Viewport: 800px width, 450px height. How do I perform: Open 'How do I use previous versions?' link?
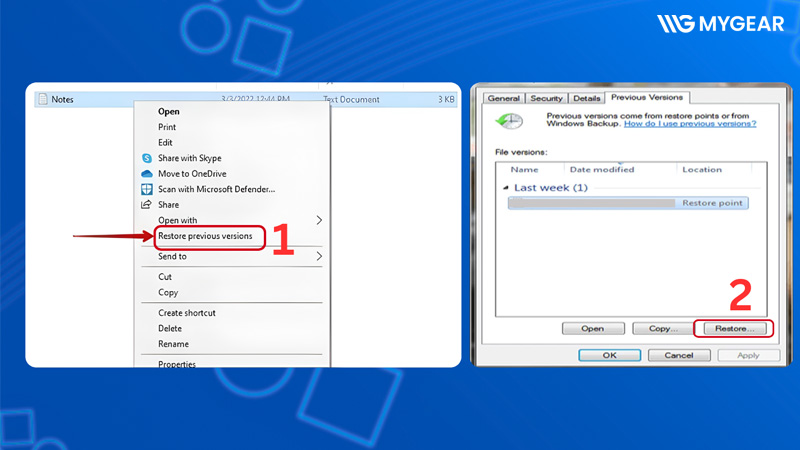(x=690, y=124)
